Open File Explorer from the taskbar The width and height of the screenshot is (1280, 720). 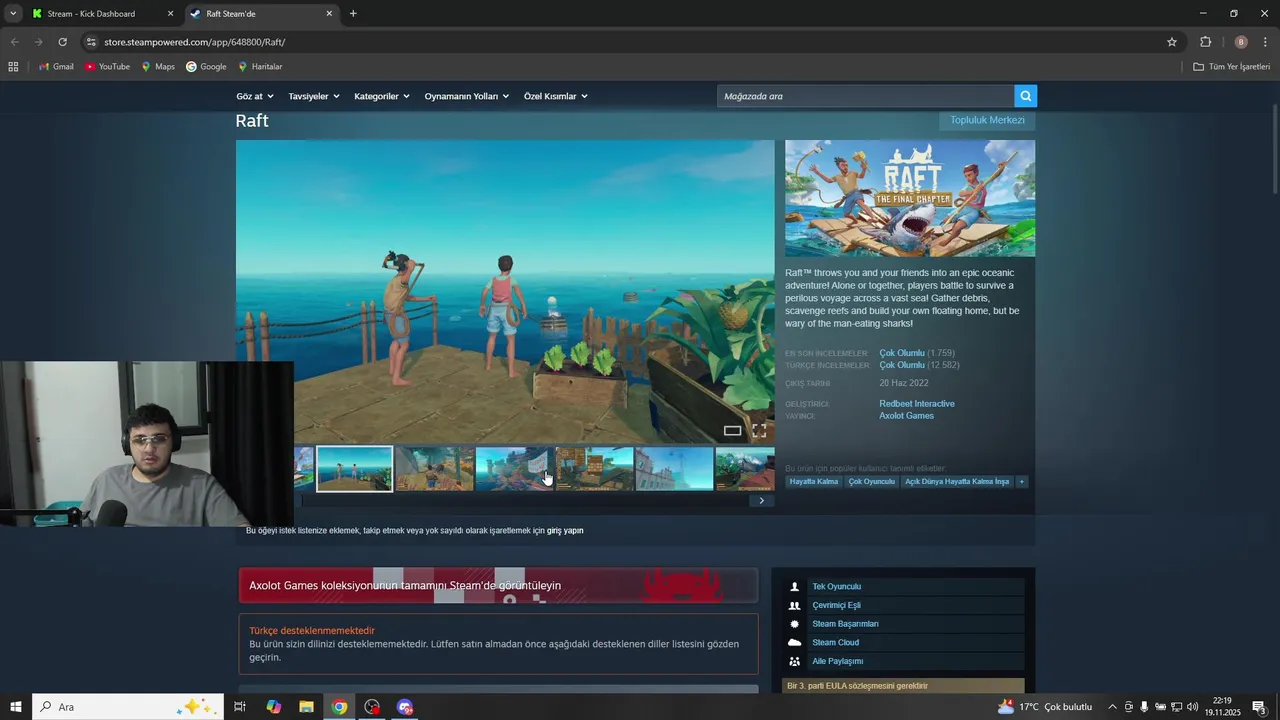(306, 707)
